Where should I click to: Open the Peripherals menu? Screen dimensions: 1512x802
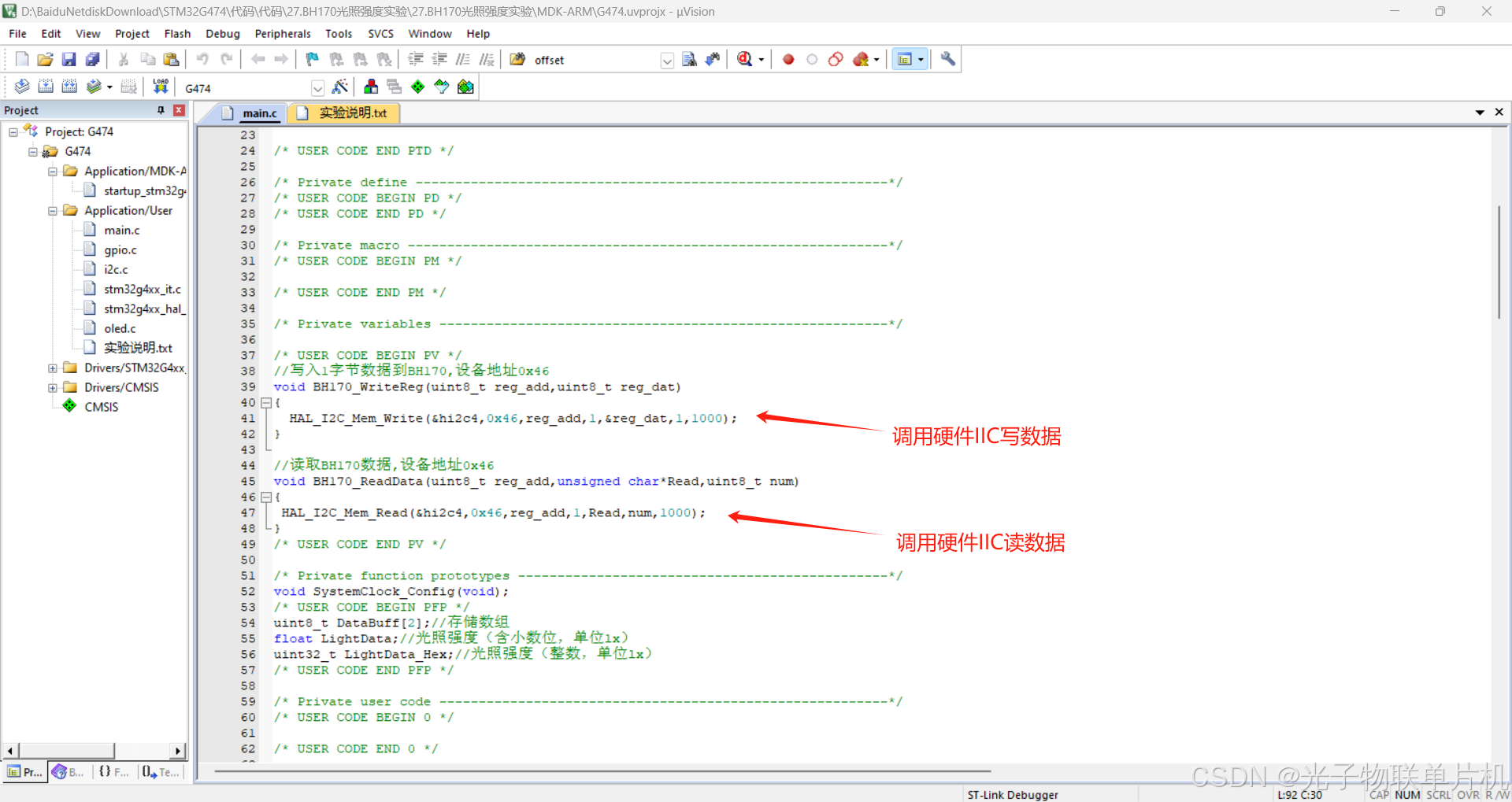pyautogui.click(x=283, y=34)
